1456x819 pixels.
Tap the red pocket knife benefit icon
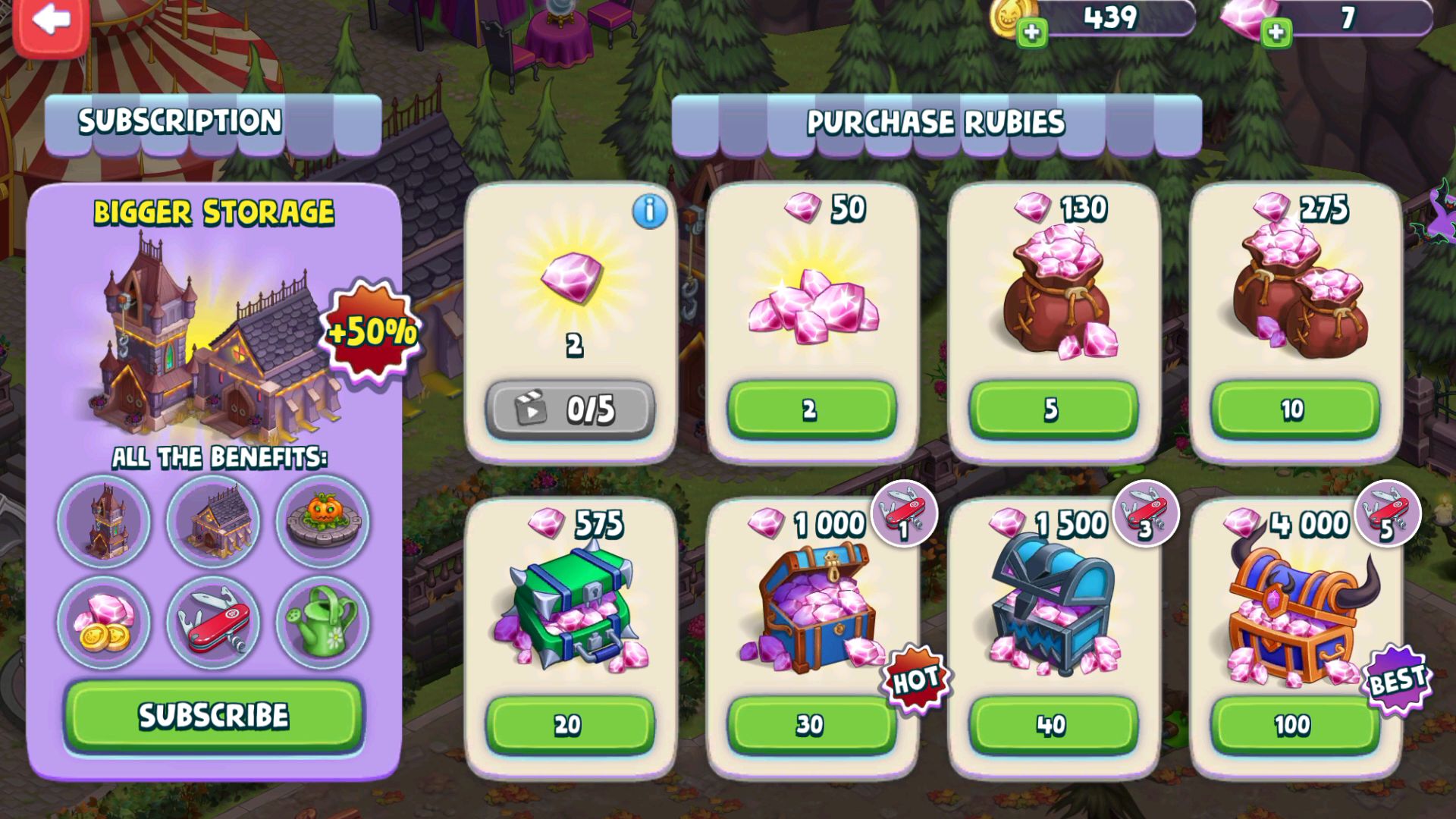point(213,623)
